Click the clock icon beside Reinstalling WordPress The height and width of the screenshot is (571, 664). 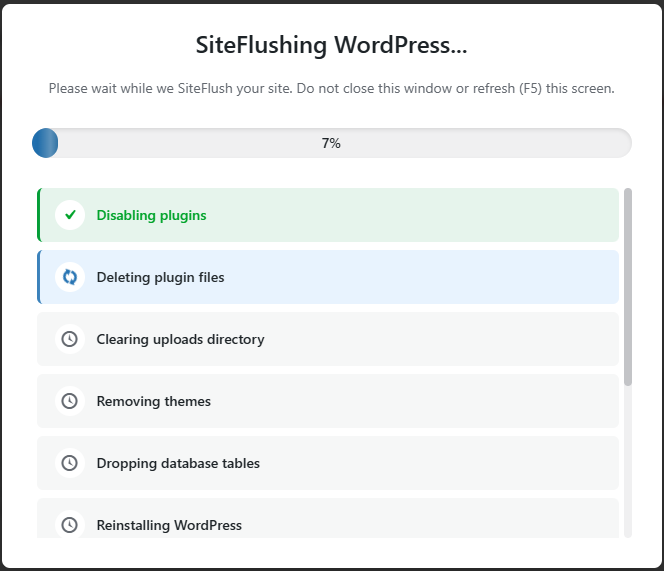click(70, 525)
